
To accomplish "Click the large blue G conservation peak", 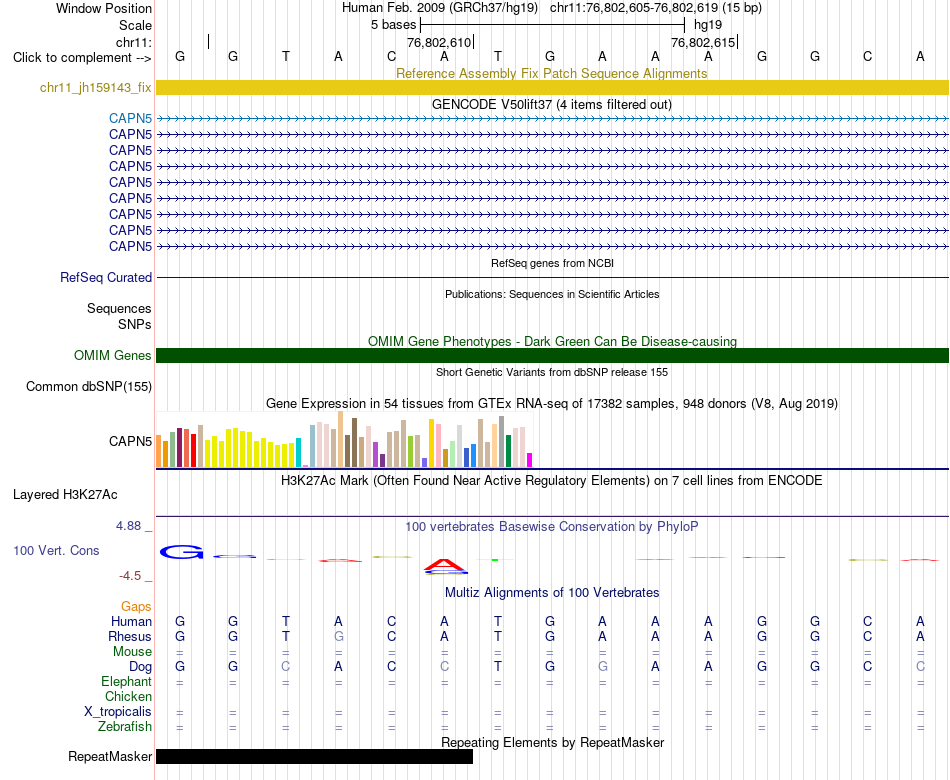I will [x=181, y=552].
